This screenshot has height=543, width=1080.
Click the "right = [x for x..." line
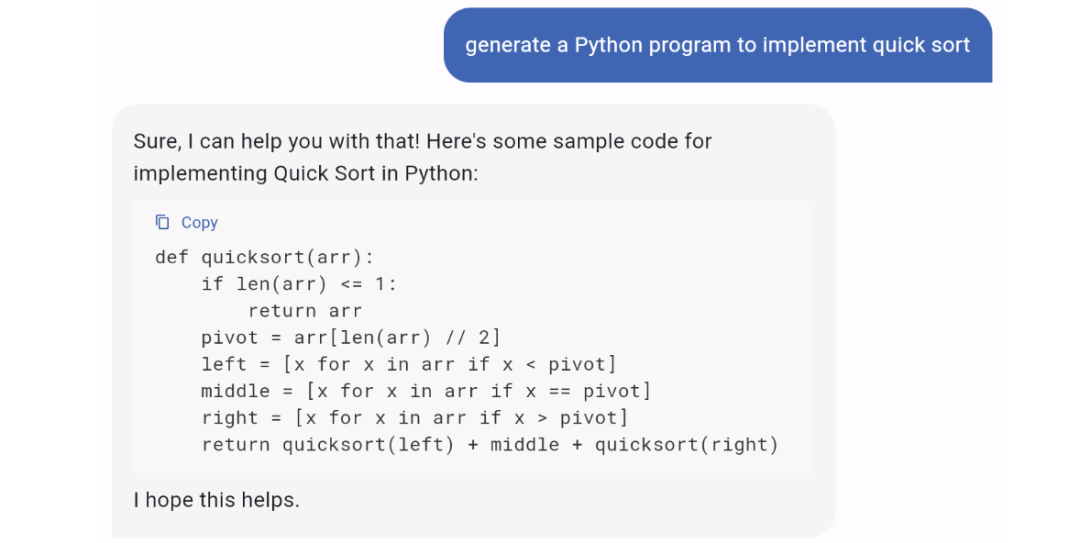point(414,418)
